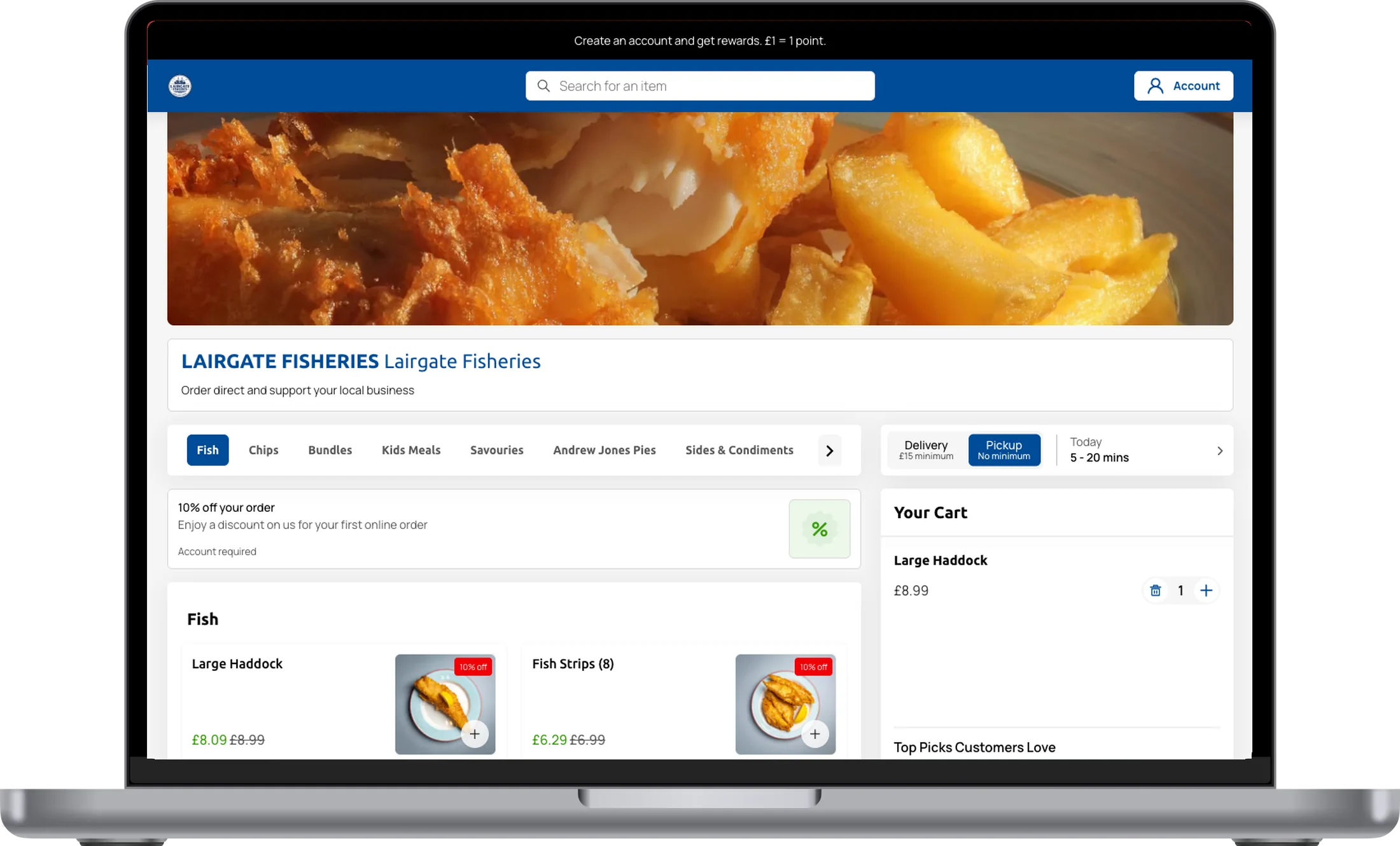Click the 10% off your order promo

click(514, 529)
